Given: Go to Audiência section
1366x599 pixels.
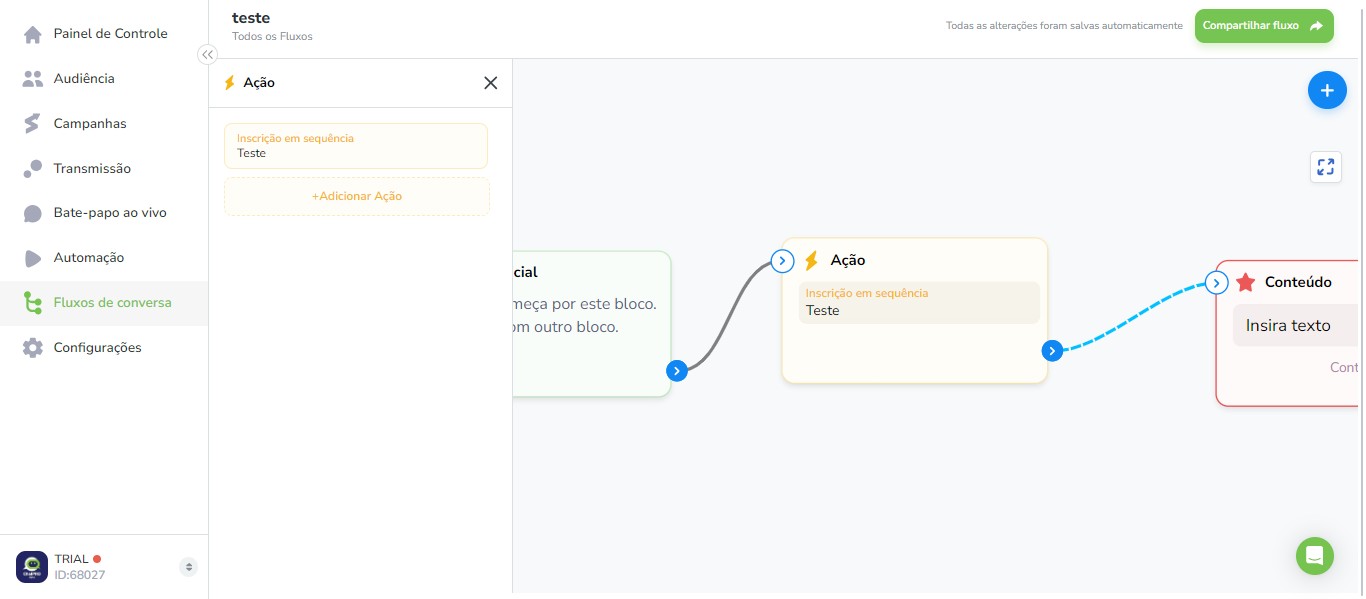Looking at the screenshot, I should tap(104, 79).
